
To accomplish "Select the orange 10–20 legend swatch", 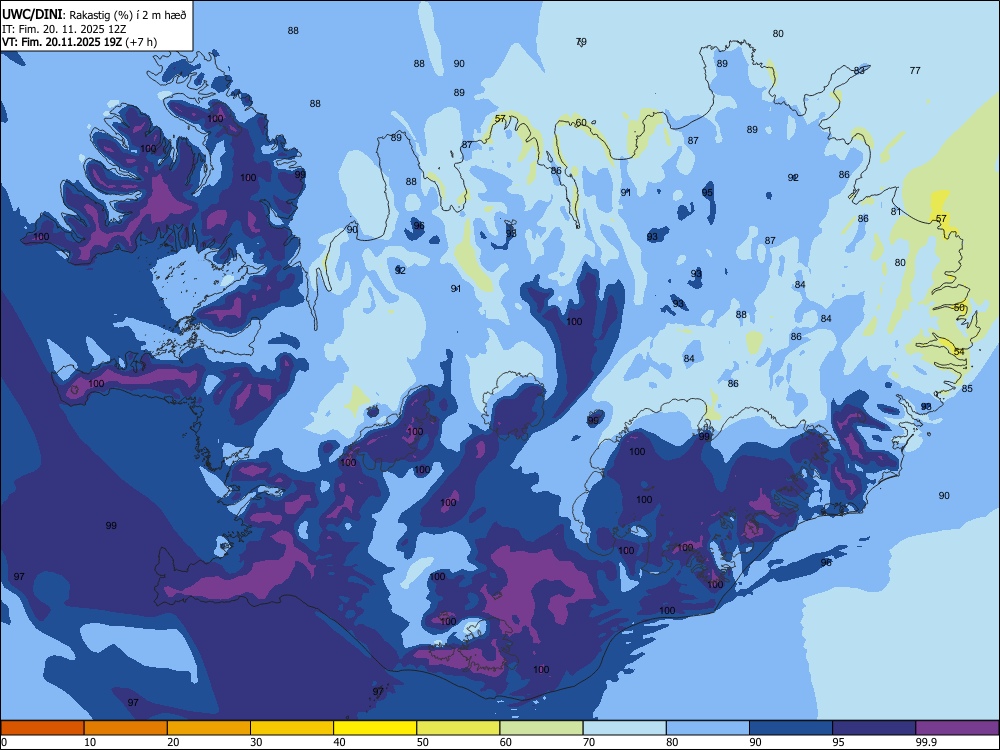I will 126,728.
